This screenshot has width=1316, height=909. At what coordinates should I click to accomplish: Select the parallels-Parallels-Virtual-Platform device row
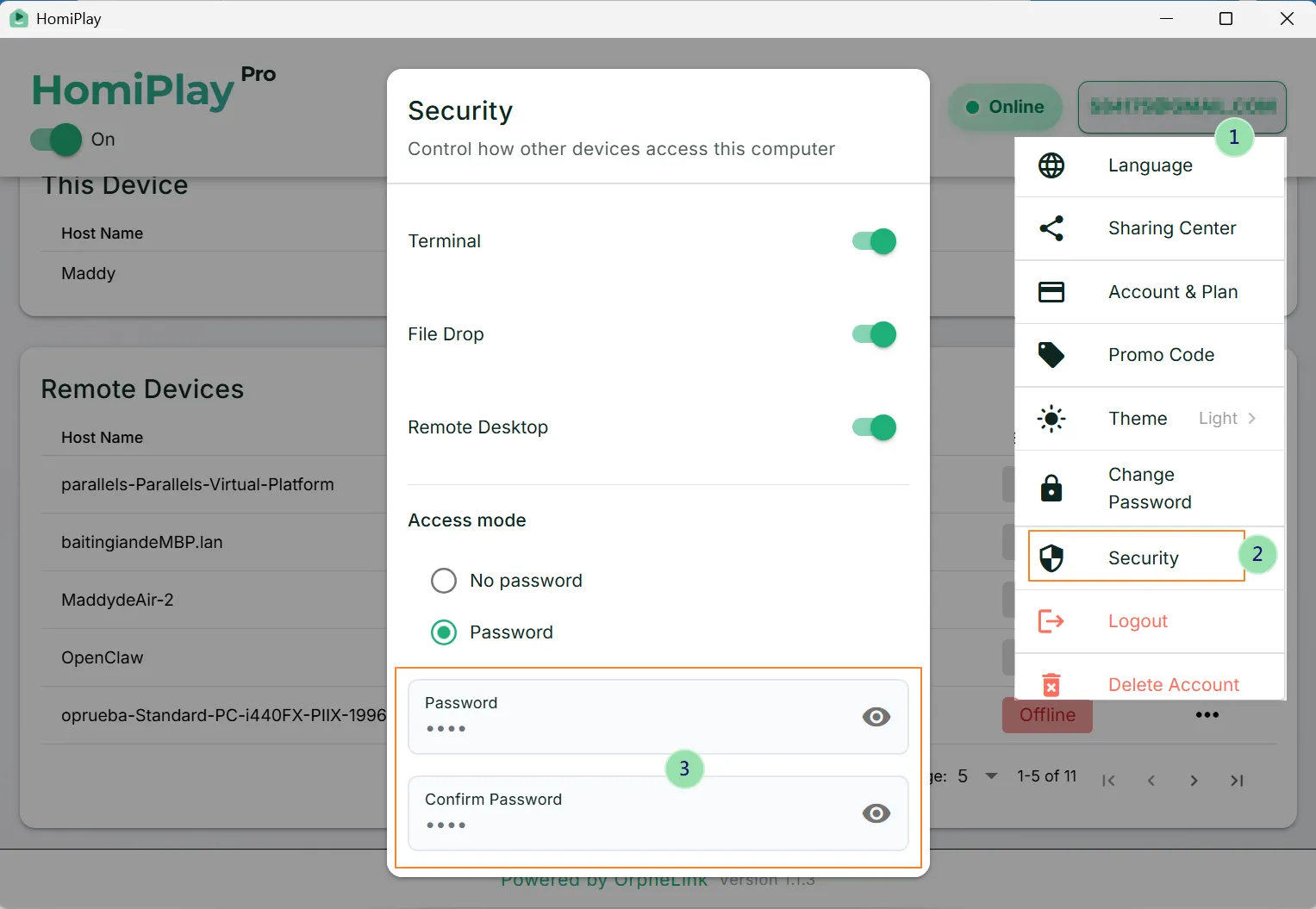click(197, 484)
